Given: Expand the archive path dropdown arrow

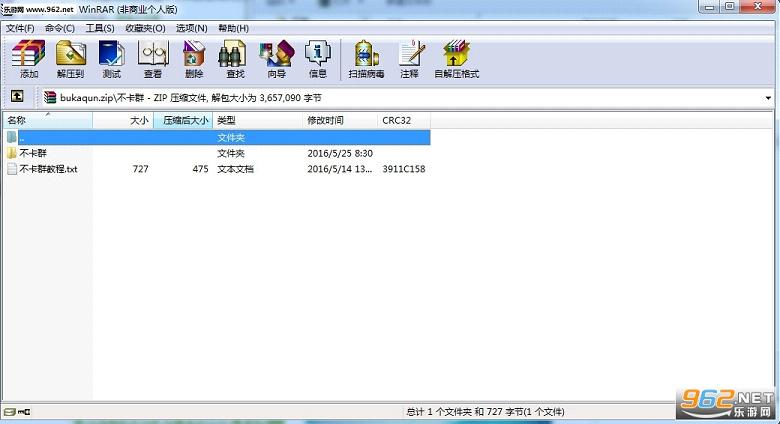Looking at the screenshot, I should 769,98.
